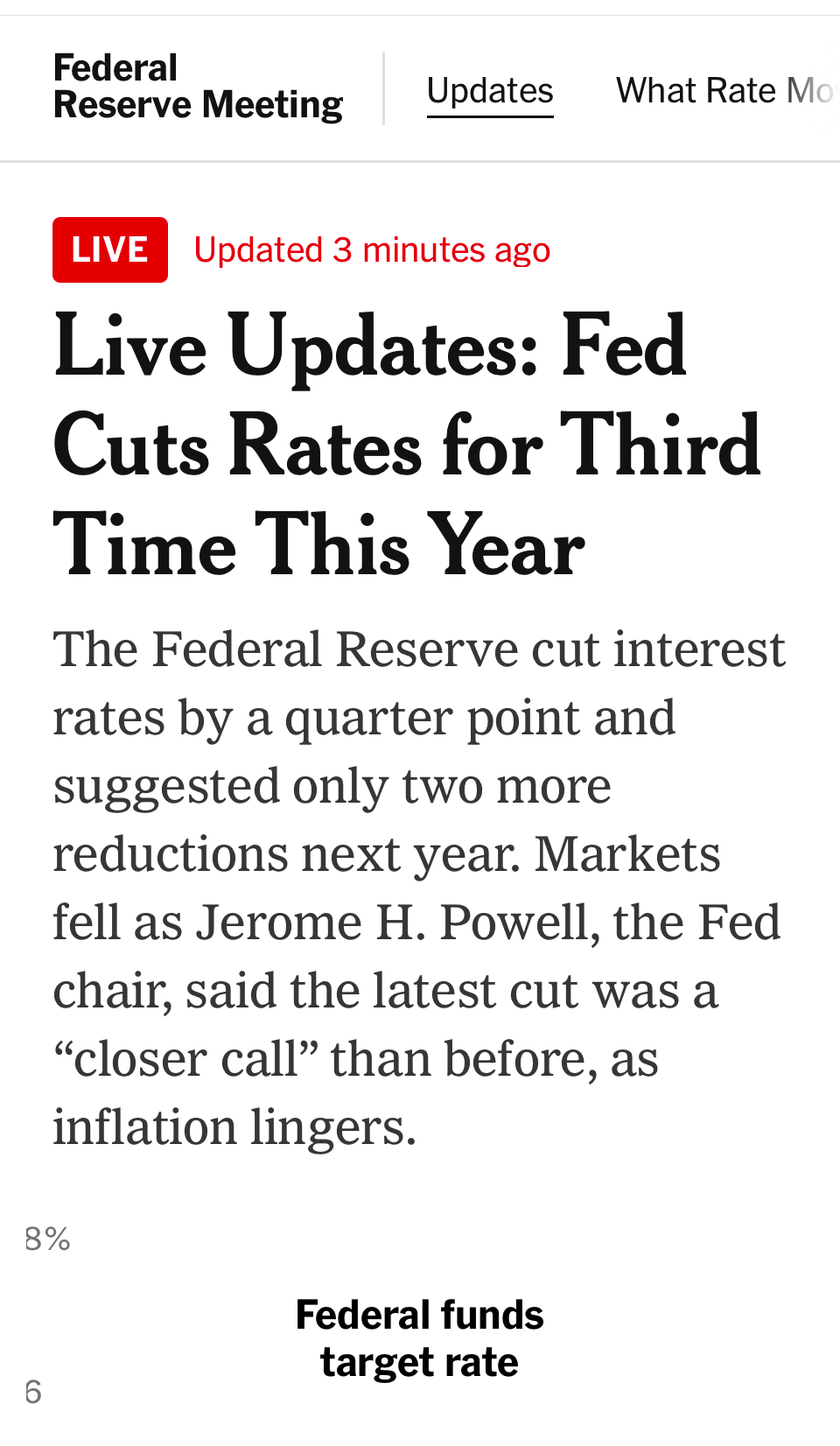Click the vertical divider beside section title

pyautogui.click(x=383, y=88)
